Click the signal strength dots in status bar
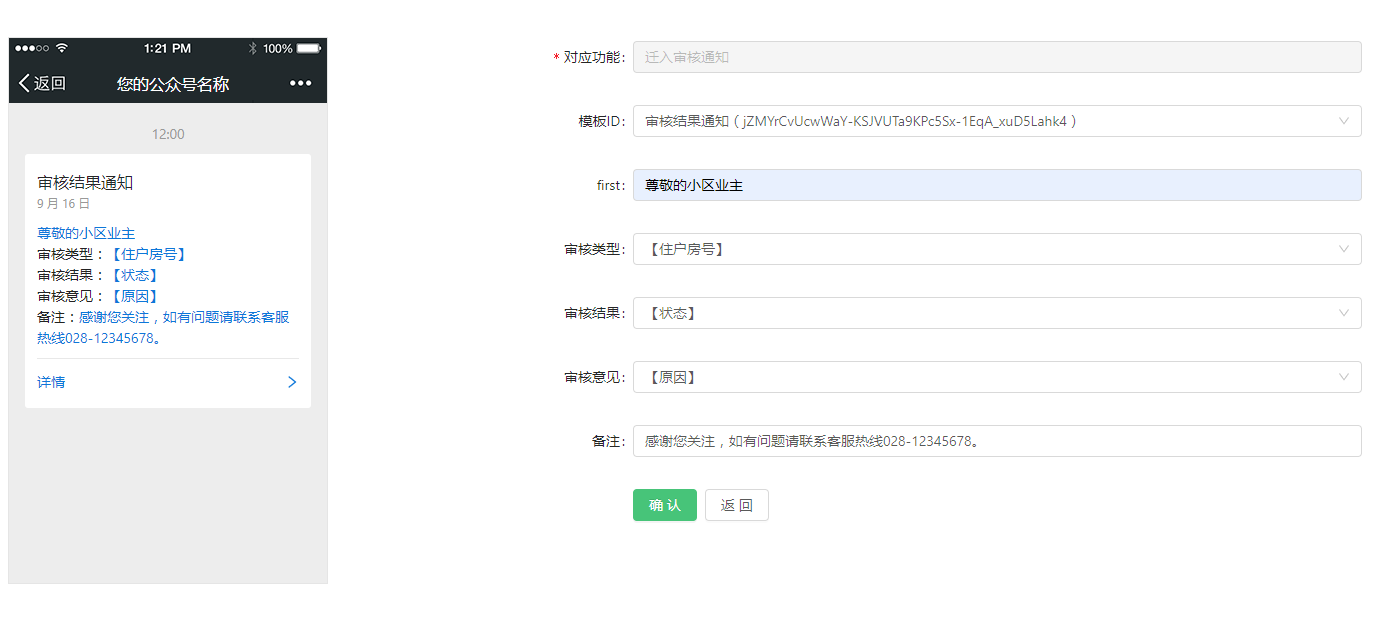This screenshot has width=1376, height=632. pos(32,48)
